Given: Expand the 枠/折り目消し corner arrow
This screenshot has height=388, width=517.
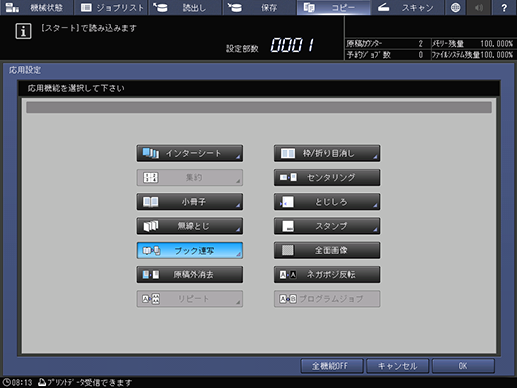Looking at the screenshot, I should tap(375, 157).
